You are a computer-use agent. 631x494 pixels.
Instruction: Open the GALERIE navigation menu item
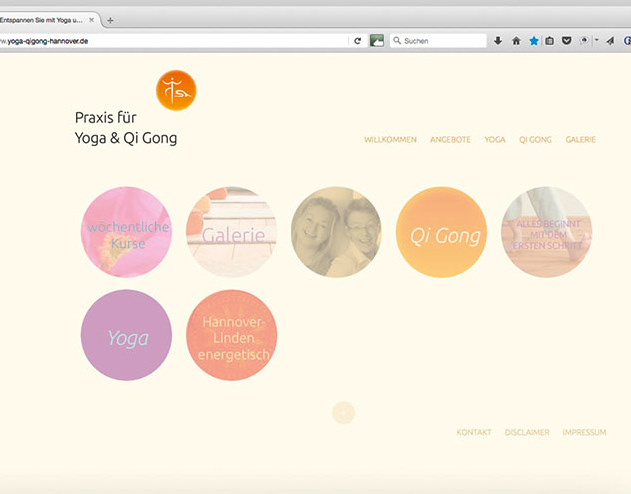(580, 140)
